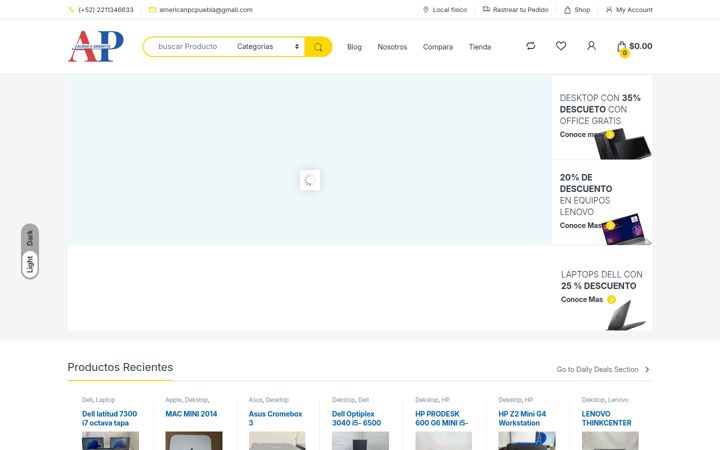Click the Local fisico location pin icon
Screen dimensions: 720x450
[426, 10]
